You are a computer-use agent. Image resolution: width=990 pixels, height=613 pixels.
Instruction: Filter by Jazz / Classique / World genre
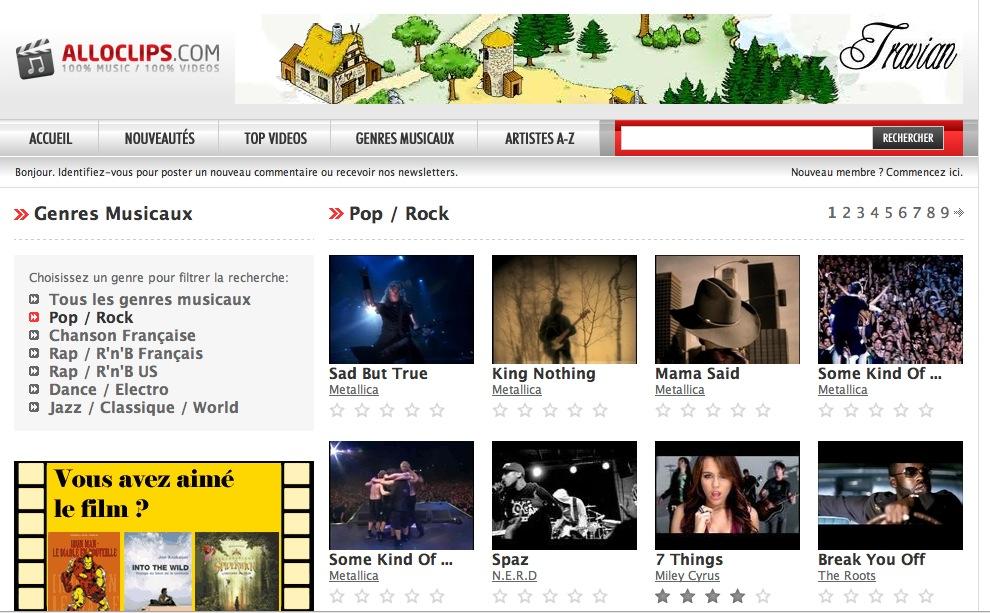pyautogui.click(x=144, y=407)
